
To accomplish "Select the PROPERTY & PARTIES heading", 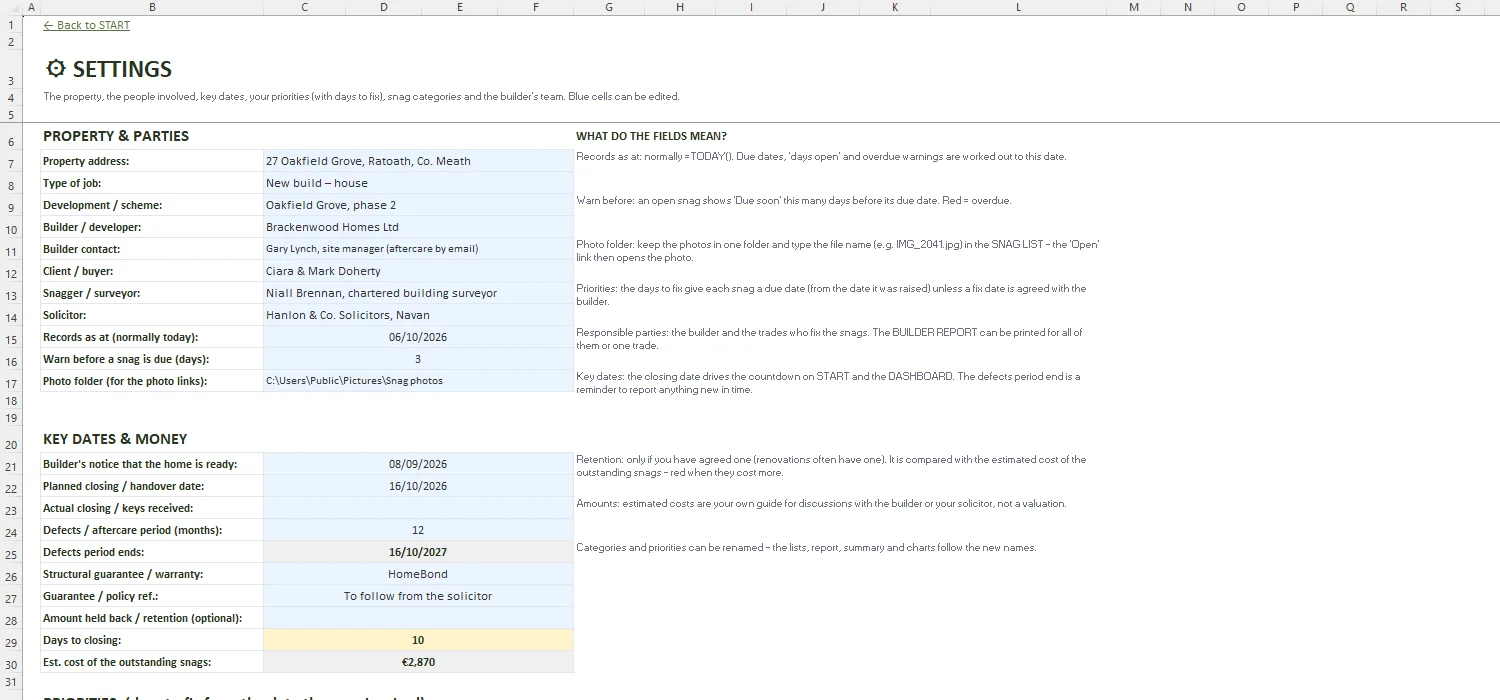I will [116, 136].
